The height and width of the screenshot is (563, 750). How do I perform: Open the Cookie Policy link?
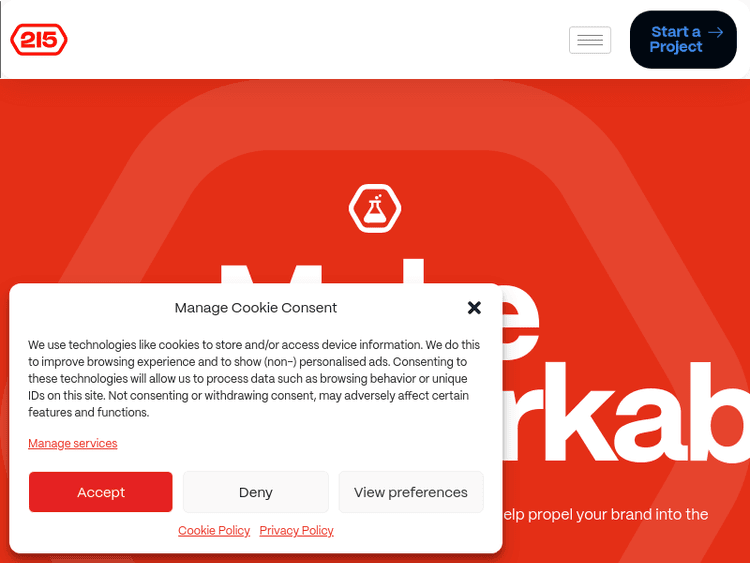(x=214, y=530)
